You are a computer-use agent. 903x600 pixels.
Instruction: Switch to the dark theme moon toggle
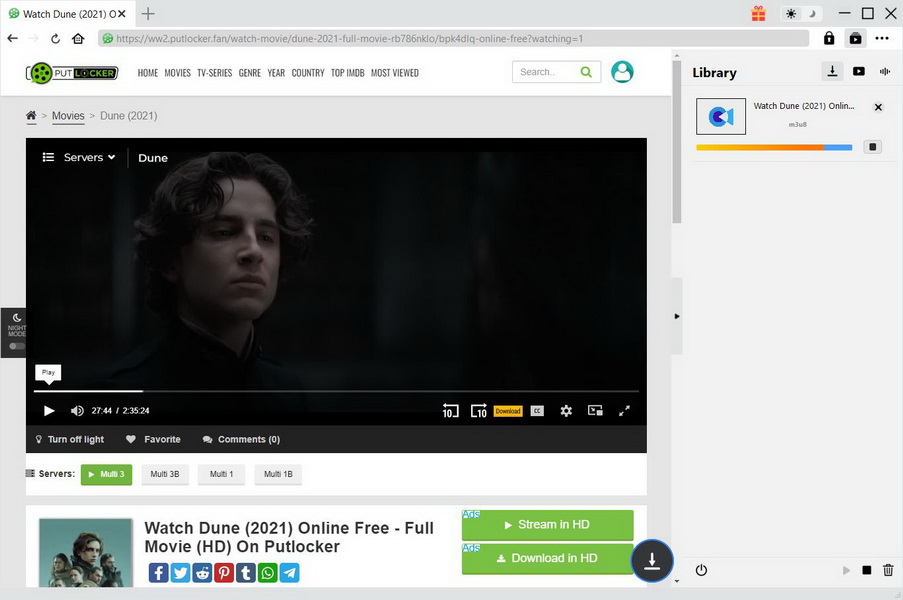pos(812,13)
